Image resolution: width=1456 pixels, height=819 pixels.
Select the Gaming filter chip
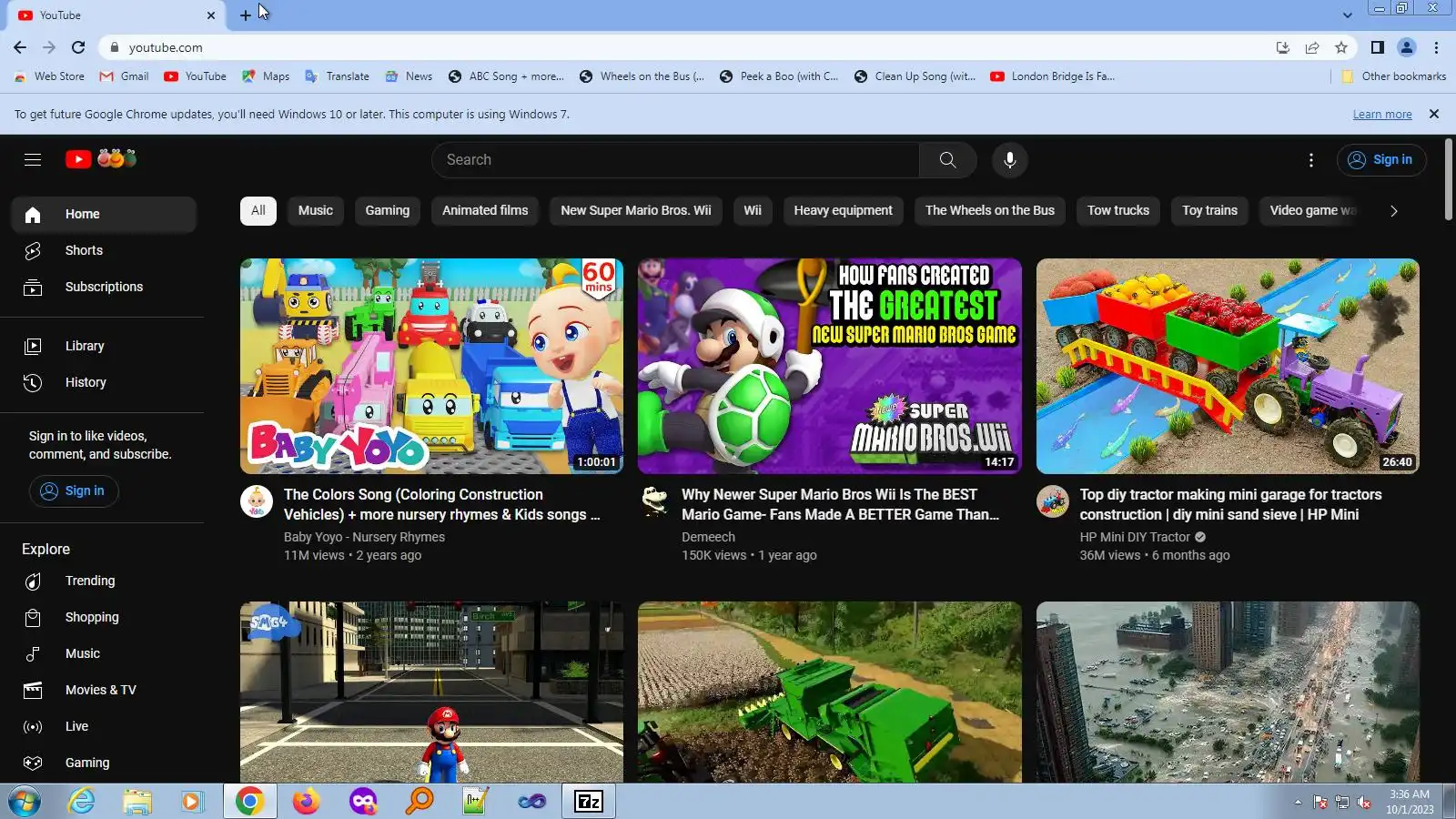click(388, 210)
